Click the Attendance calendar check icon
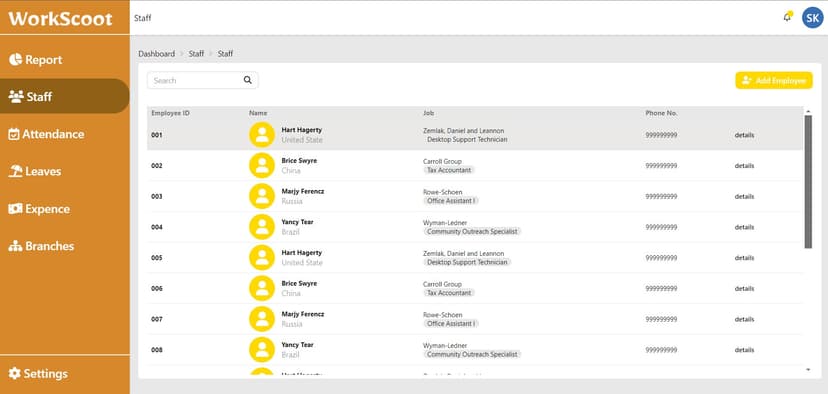The width and height of the screenshot is (828, 394). [14, 134]
